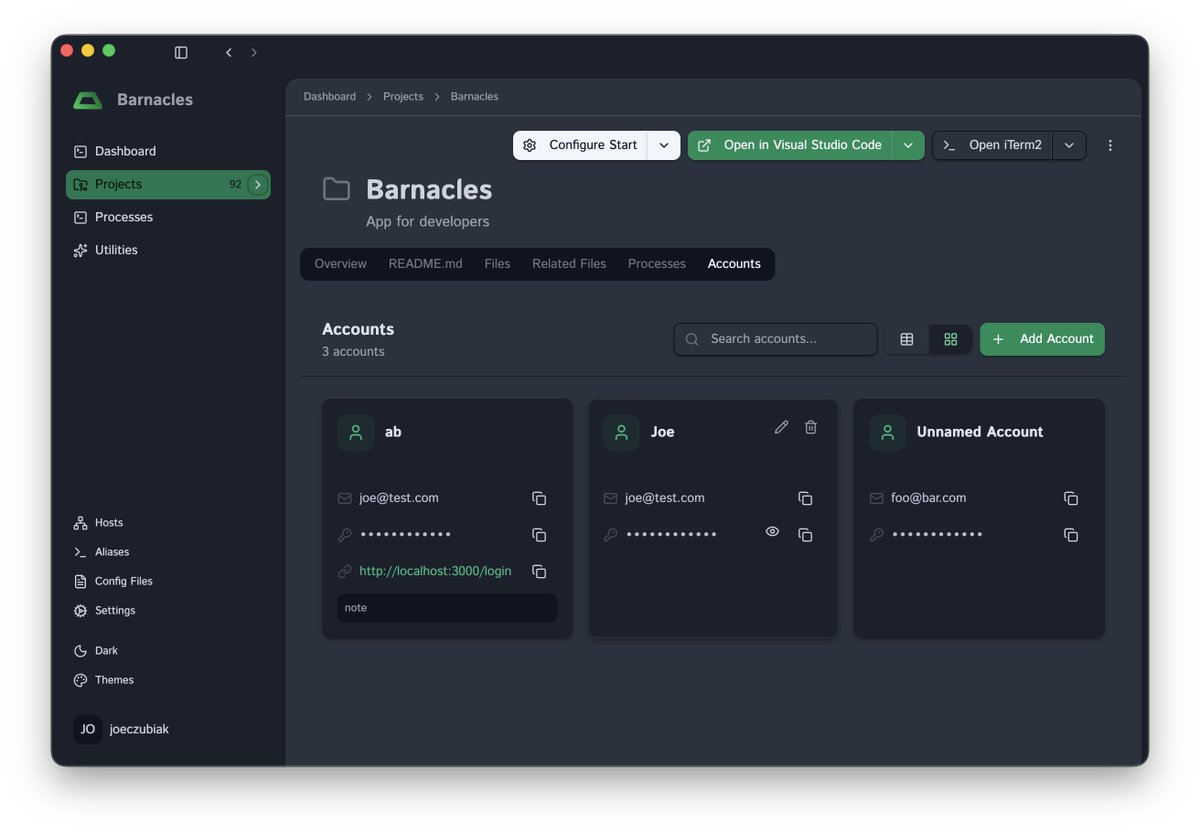Switch to the Related Files tab
This screenshot has width=1200, height=834.
(569, 264)
